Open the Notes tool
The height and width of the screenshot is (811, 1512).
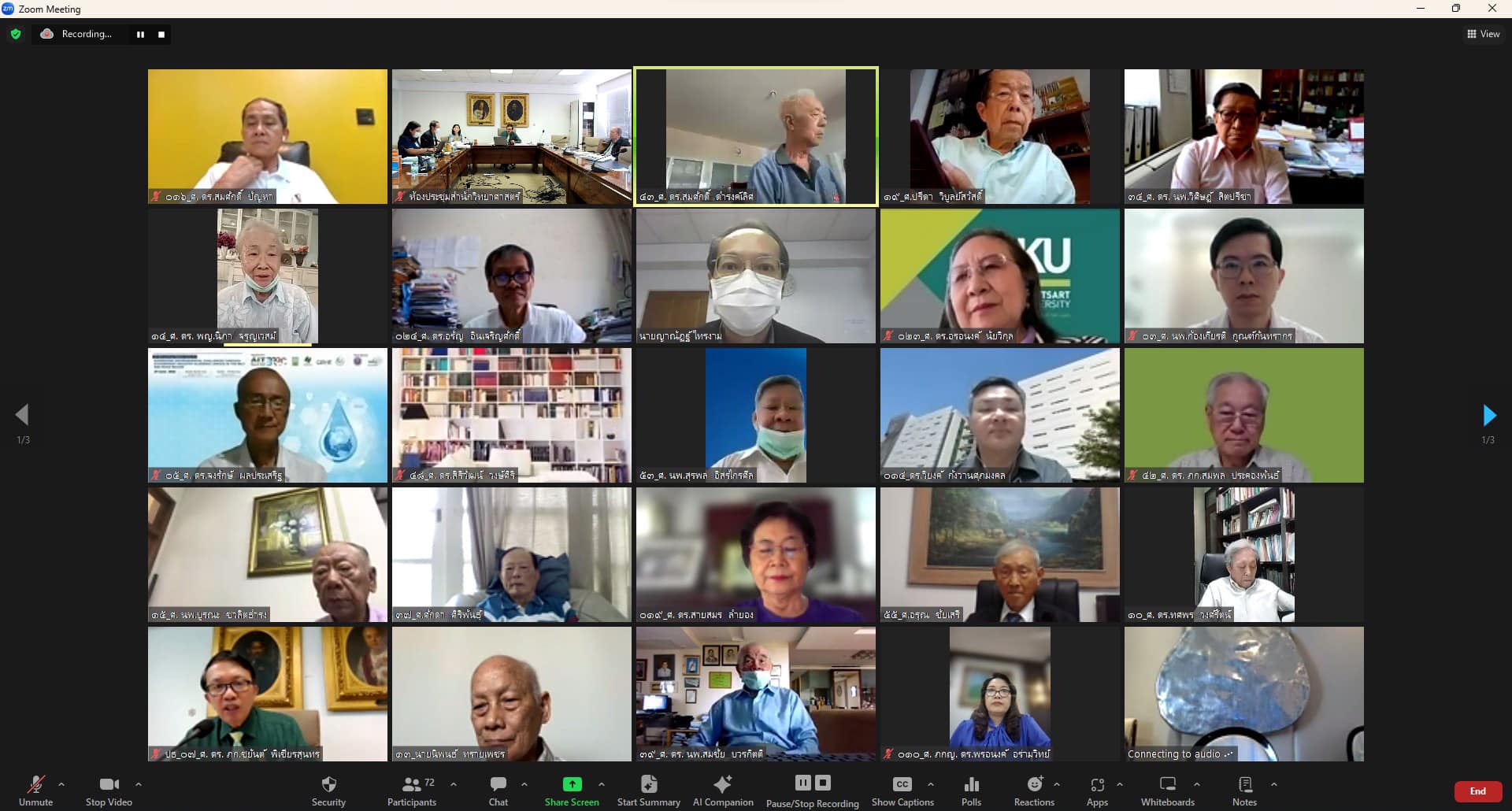pos(1244,790)
